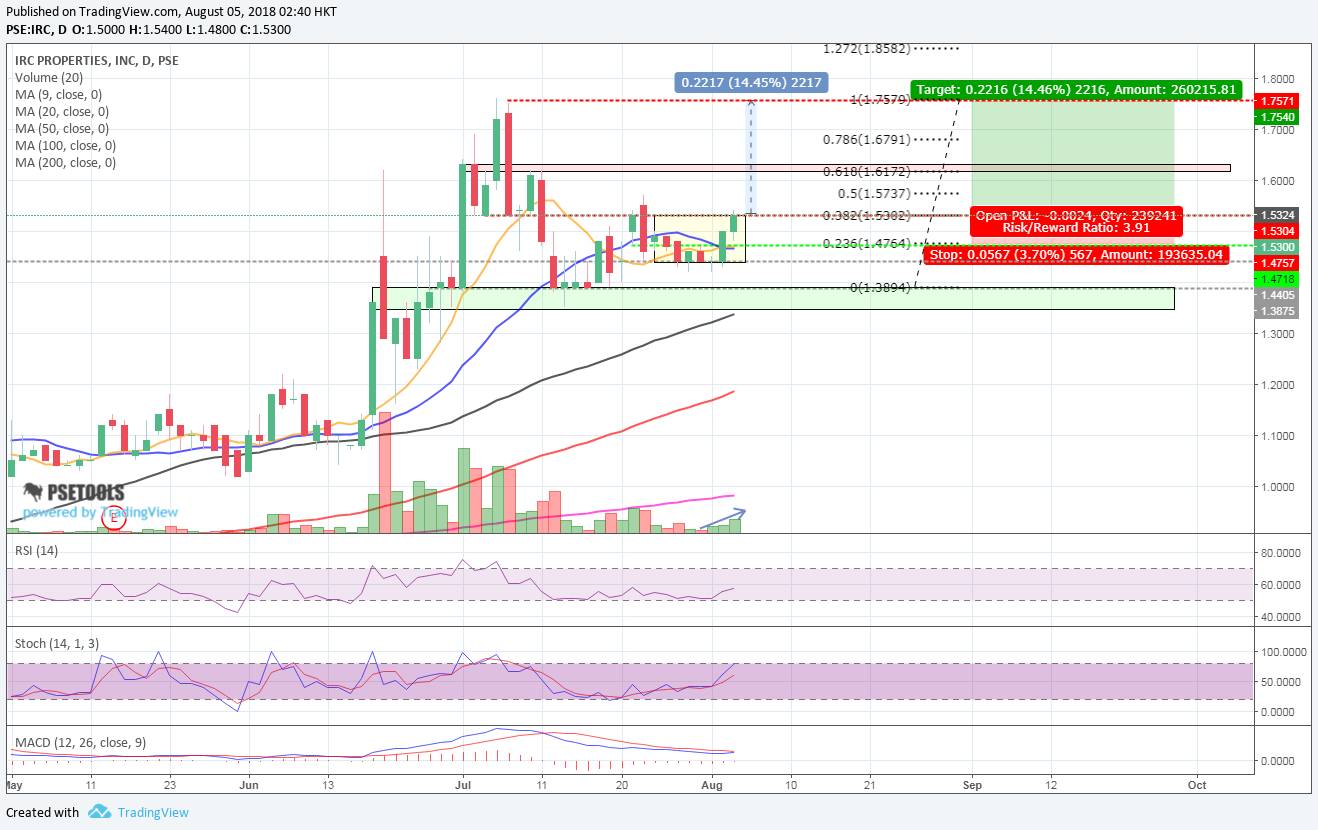
Task: Click 40.0000 on the RSI scale
Action: click(x=1281, y=617)
